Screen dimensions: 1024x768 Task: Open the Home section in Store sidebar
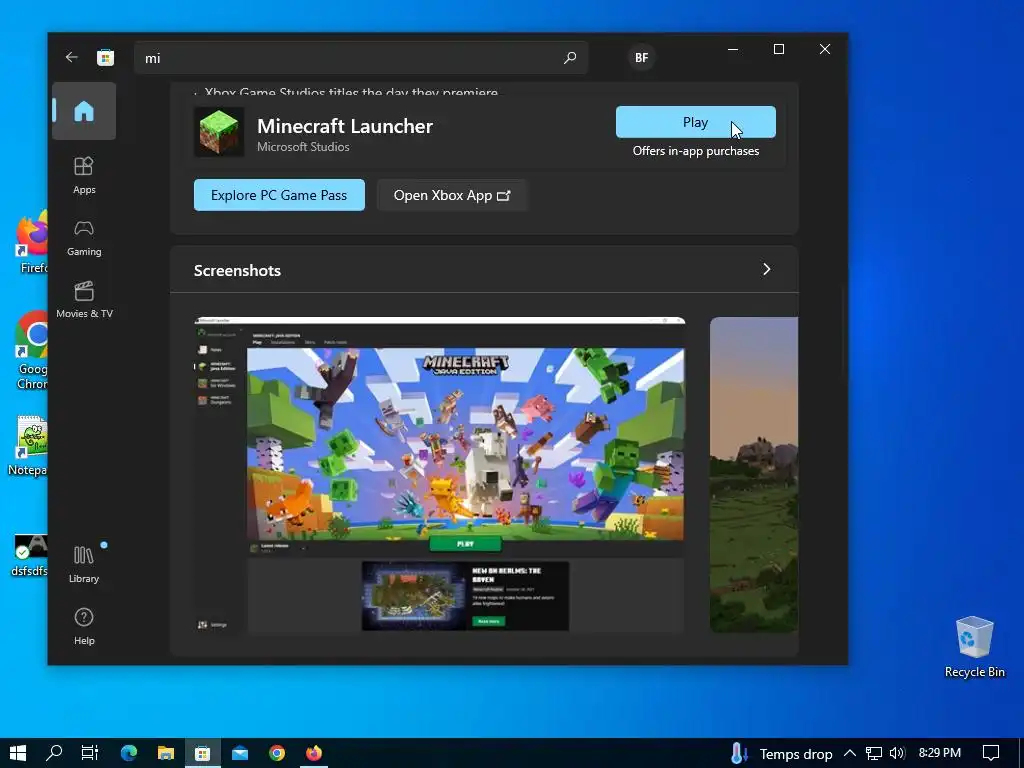click(84, 111)
